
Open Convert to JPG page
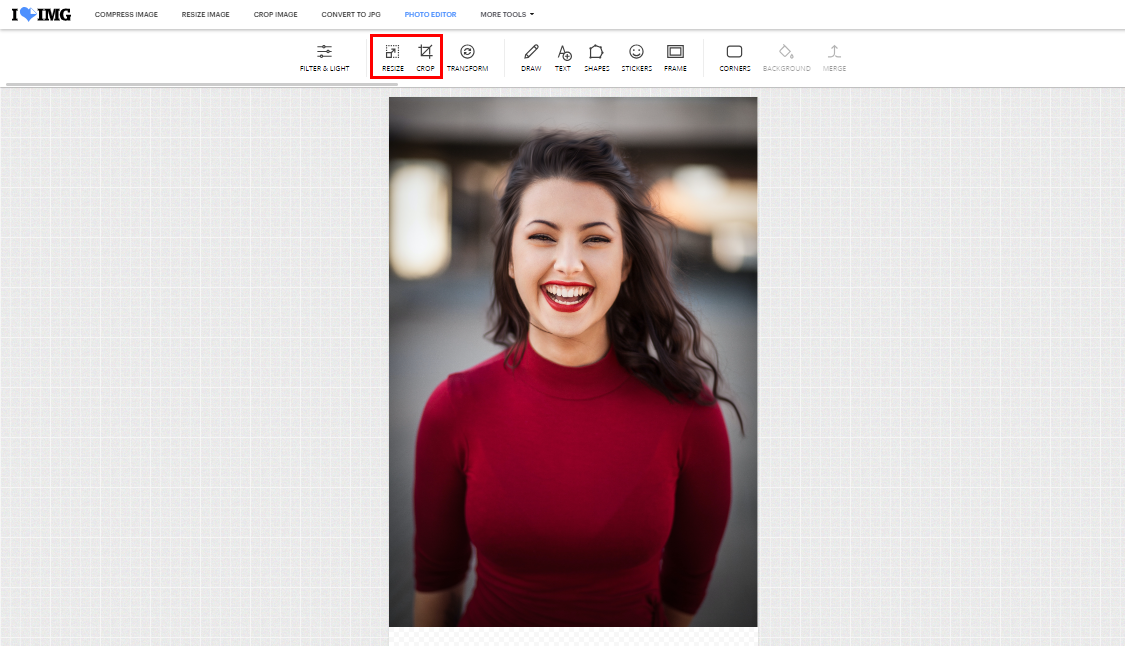coord(351,15)
